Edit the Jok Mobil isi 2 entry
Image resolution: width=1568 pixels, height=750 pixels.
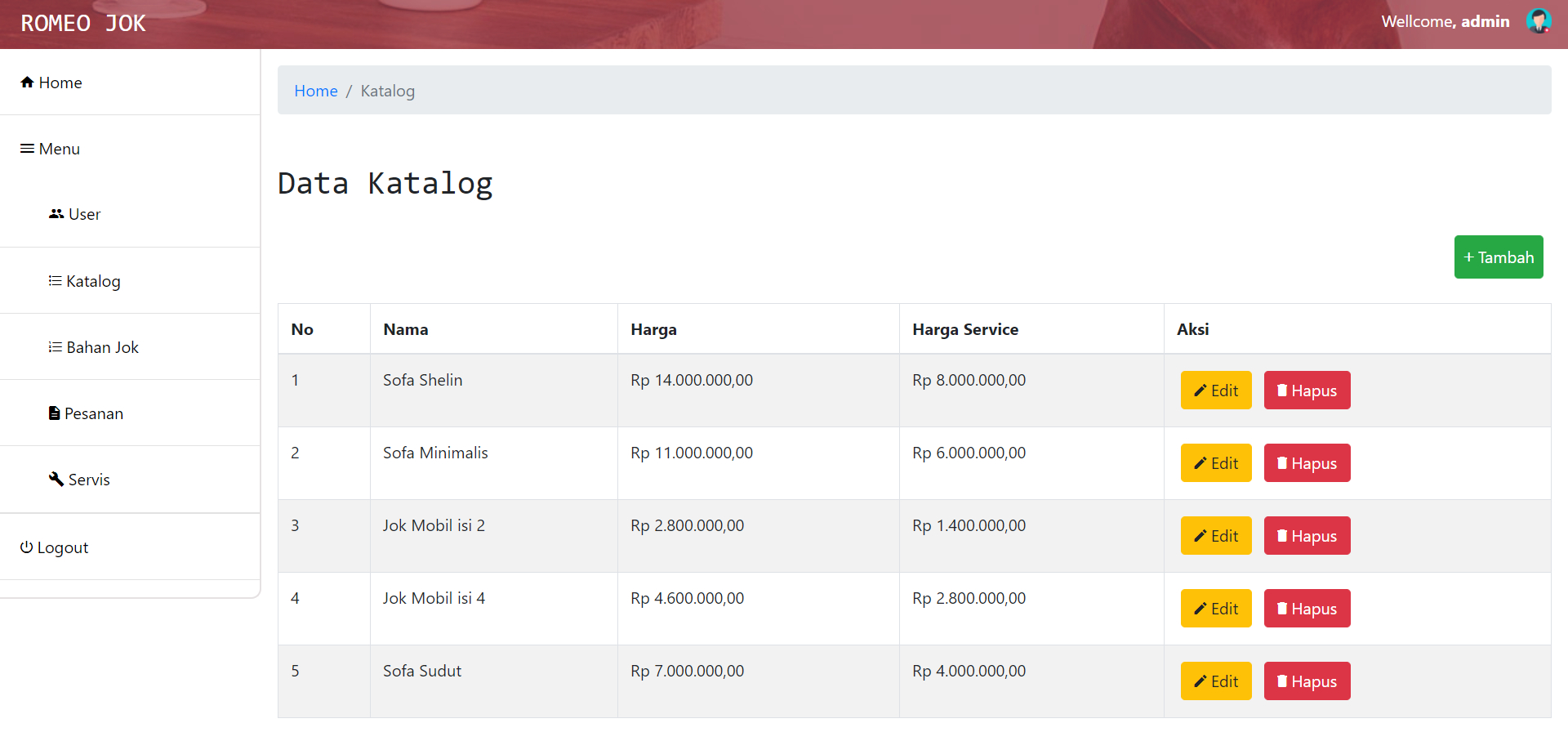click(x=1215, y=536)
